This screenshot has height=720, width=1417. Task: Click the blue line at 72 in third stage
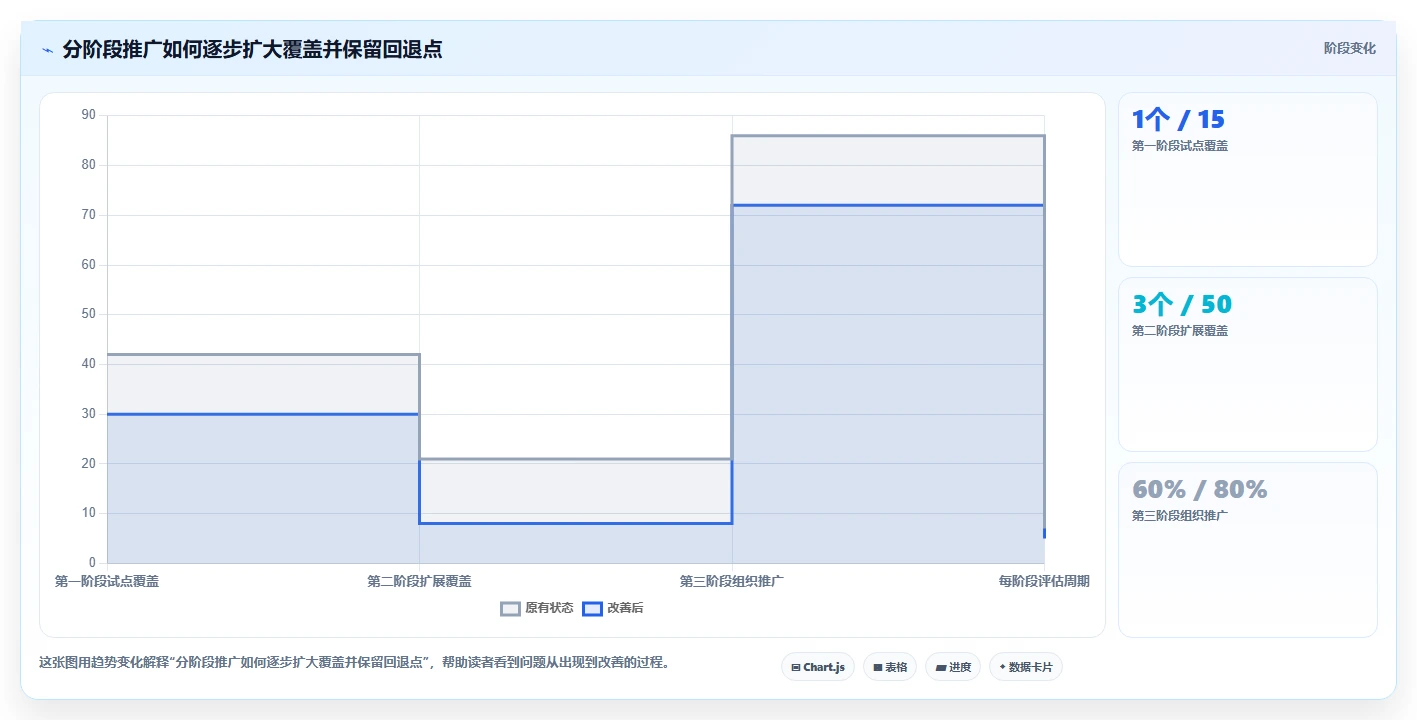(x=888, y=205)
